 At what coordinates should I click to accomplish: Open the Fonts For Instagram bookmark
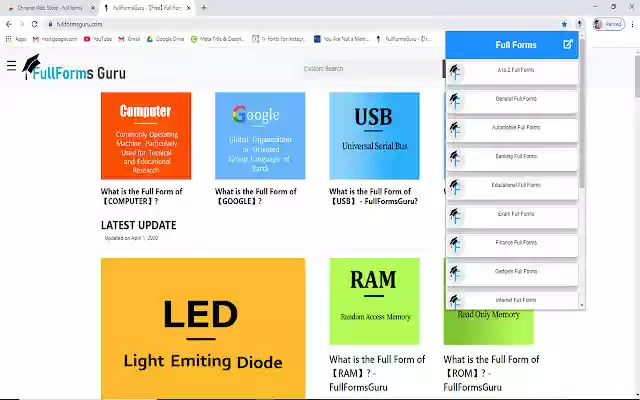coord(279,39)
